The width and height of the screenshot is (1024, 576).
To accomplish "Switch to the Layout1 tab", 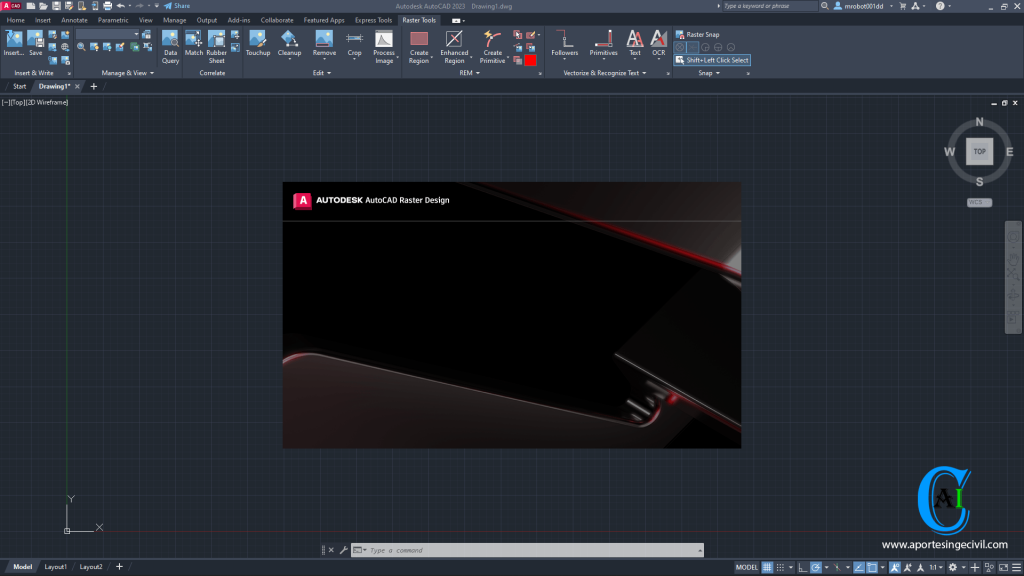I will [x=56, y=567].
